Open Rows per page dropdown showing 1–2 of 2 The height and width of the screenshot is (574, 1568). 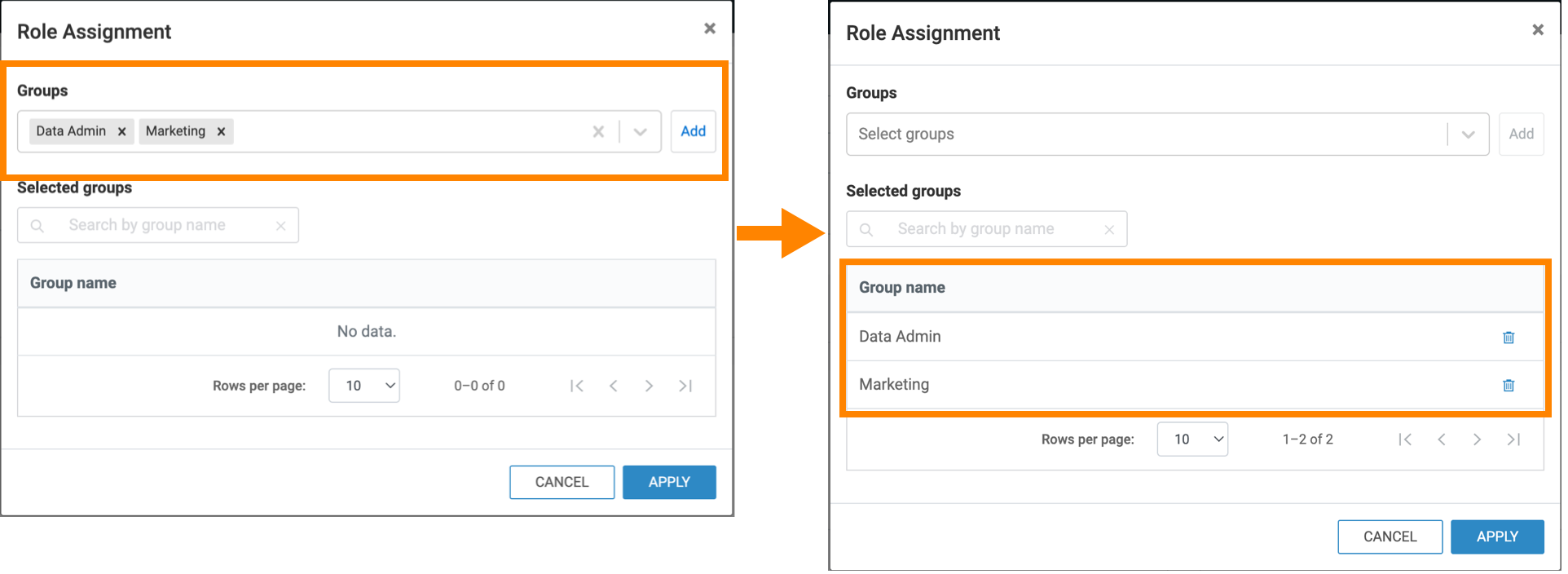point(1192,439)
